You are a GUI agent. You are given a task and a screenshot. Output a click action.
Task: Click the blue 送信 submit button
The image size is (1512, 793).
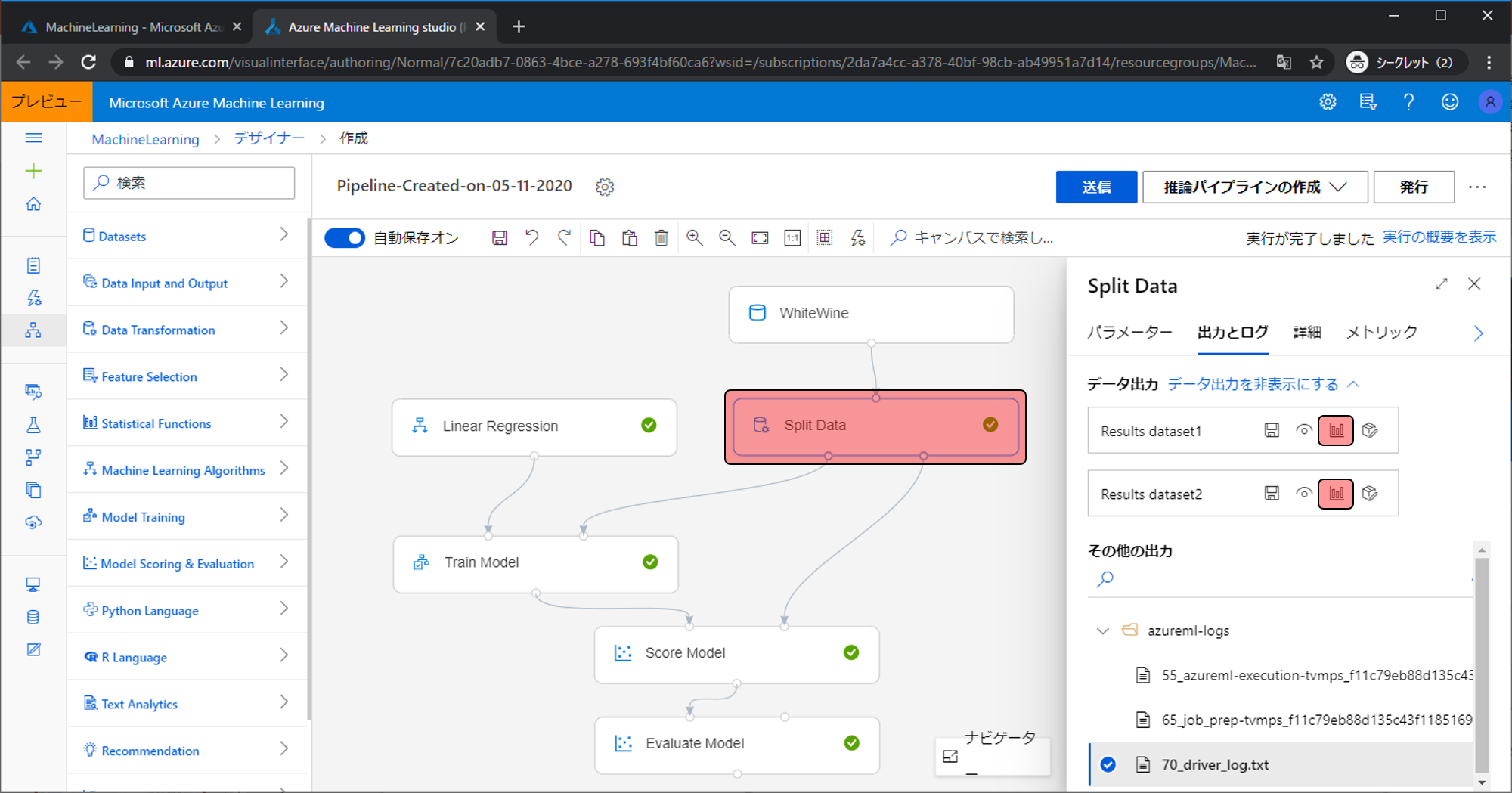click(x=1095, y=187)
